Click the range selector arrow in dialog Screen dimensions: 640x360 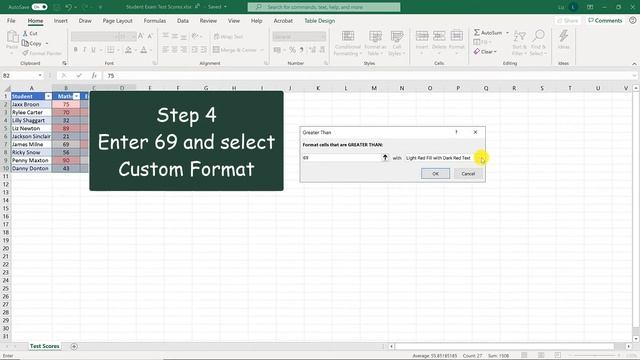point(385,158)
